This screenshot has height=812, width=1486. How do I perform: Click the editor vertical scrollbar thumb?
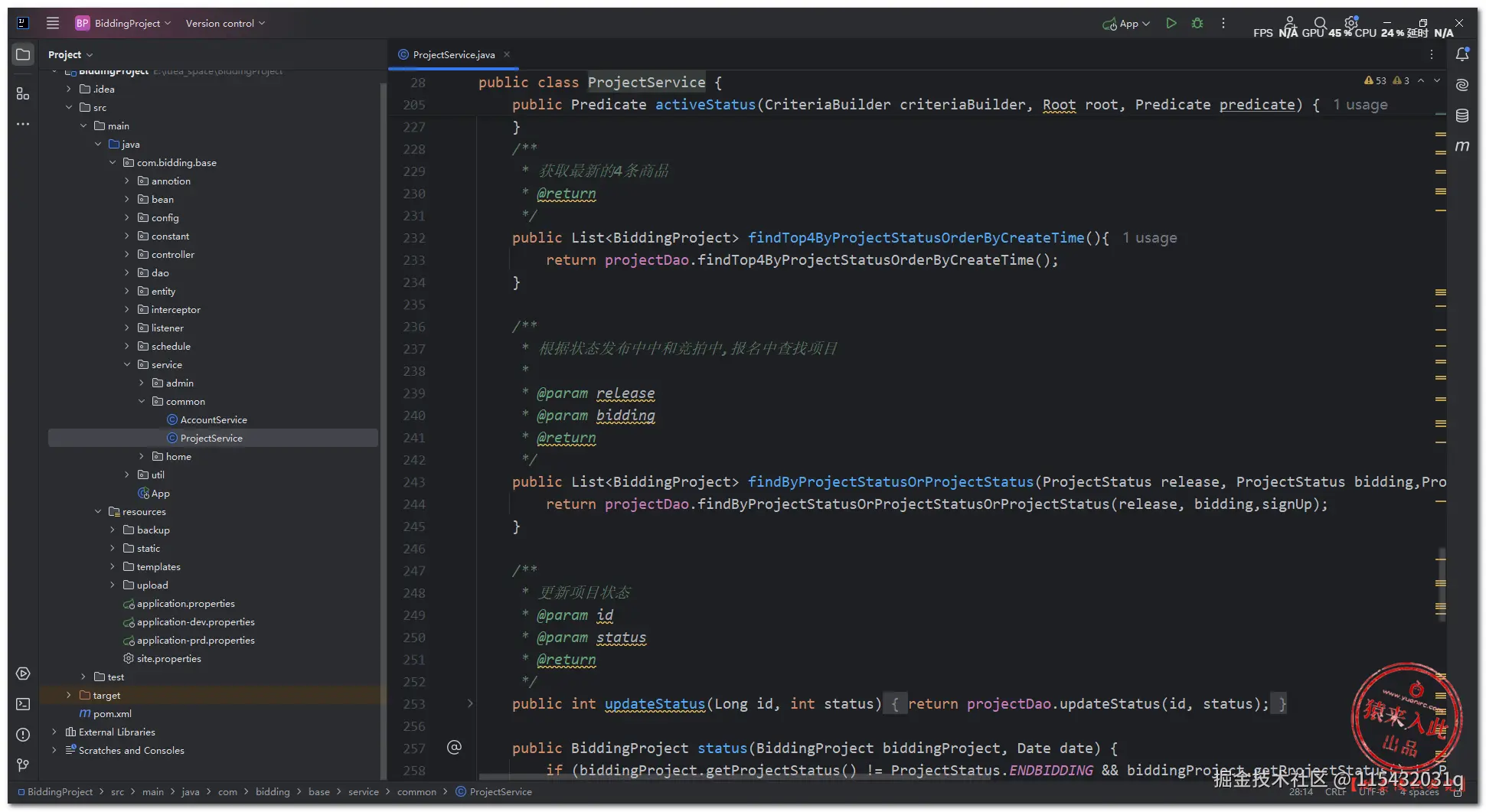click(x=1442, y=585)
